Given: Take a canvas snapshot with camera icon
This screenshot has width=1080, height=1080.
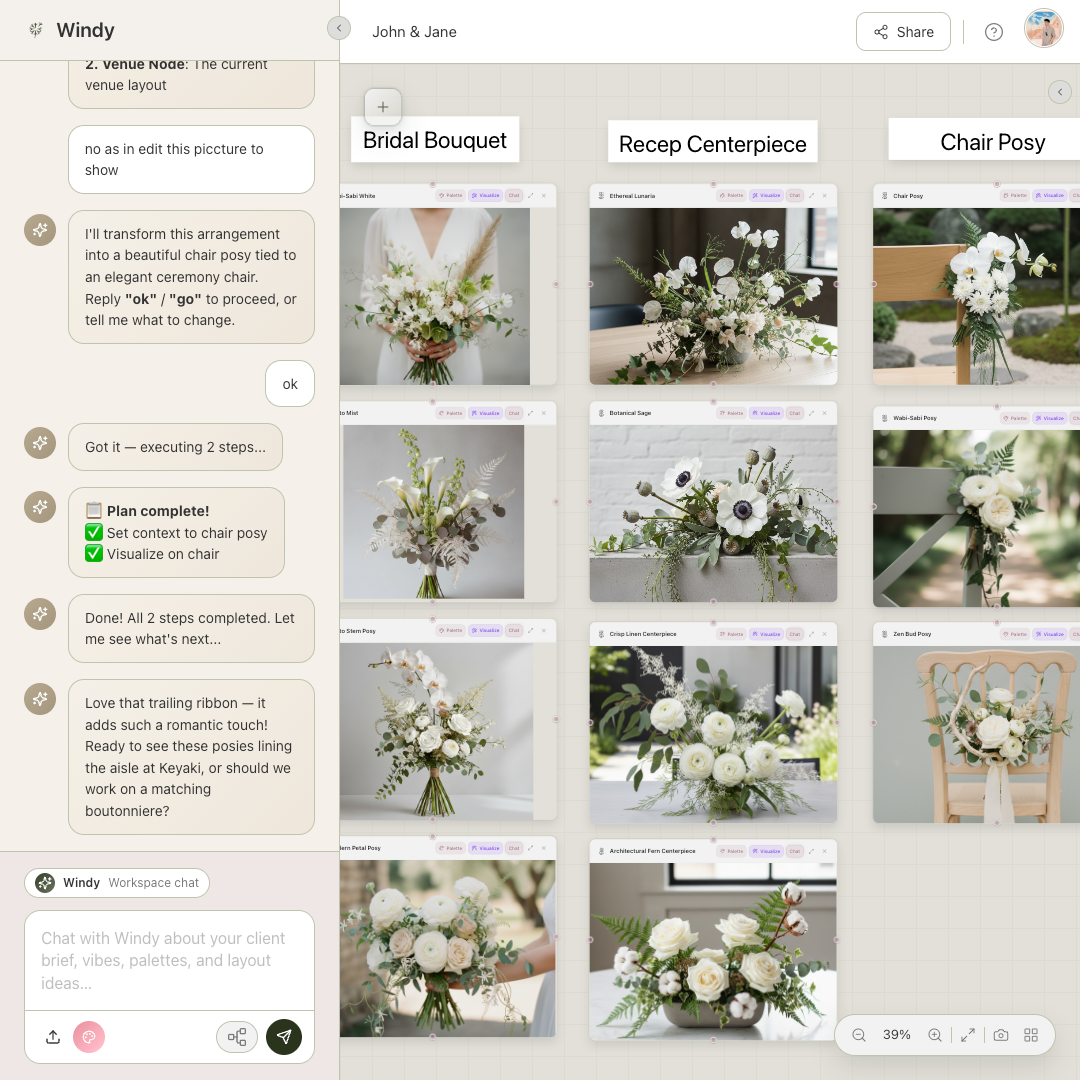Looking at the screenshot, I should click(x=1000, y=1035).
